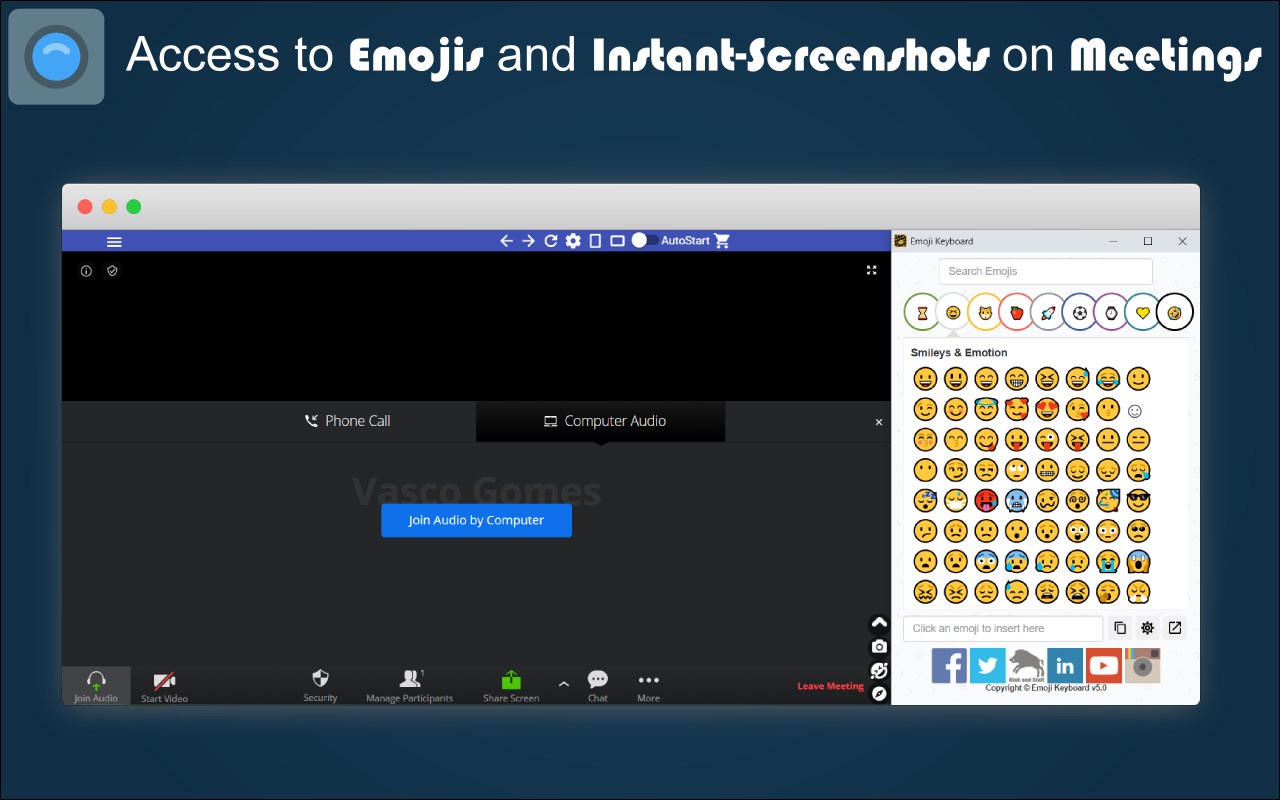The width and height of the screenshot is (1280, 800).
Task: Expand the Share Screen chevron
Action: (563, 685)
